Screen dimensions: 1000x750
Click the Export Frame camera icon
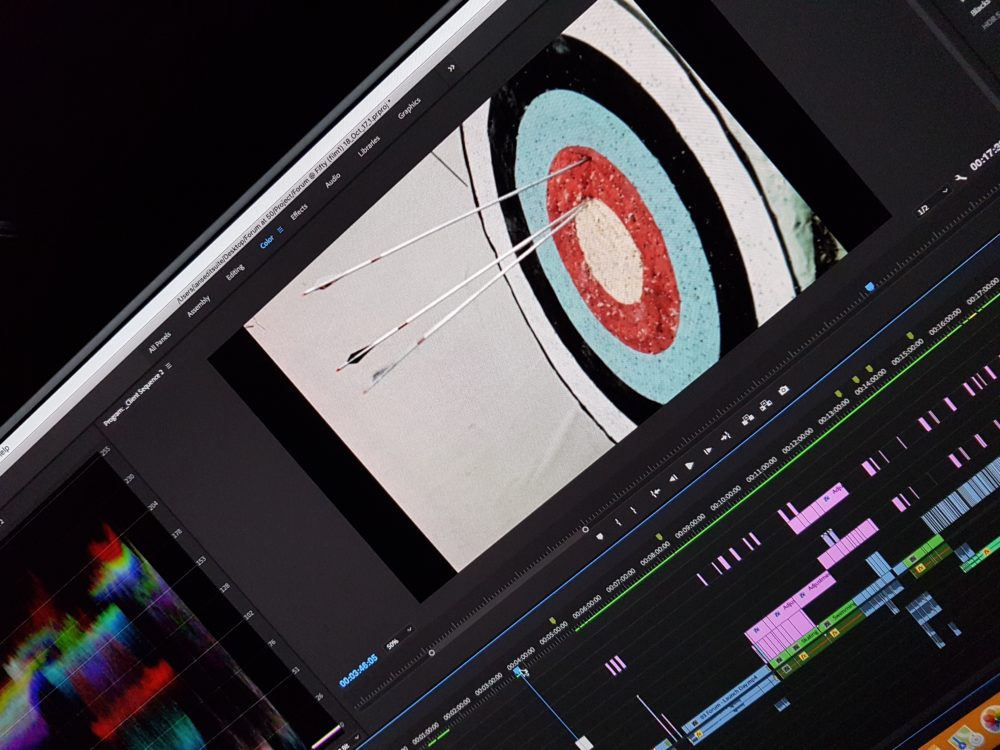point(784,390)
